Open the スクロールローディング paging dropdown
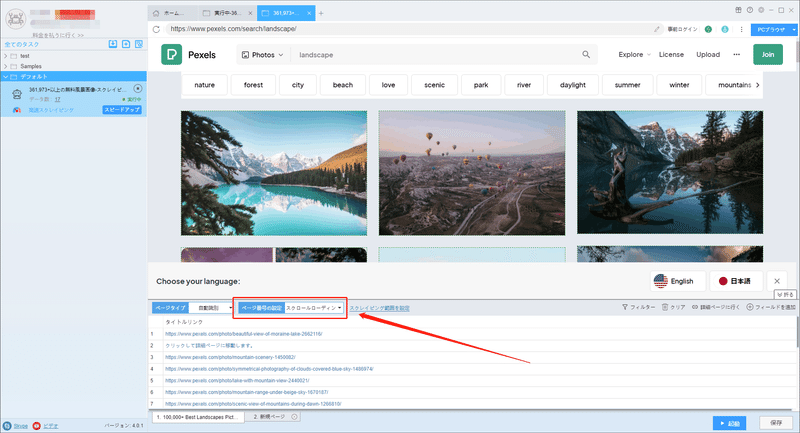Screen dimensions: 800x433 click(x=313, y=308)
